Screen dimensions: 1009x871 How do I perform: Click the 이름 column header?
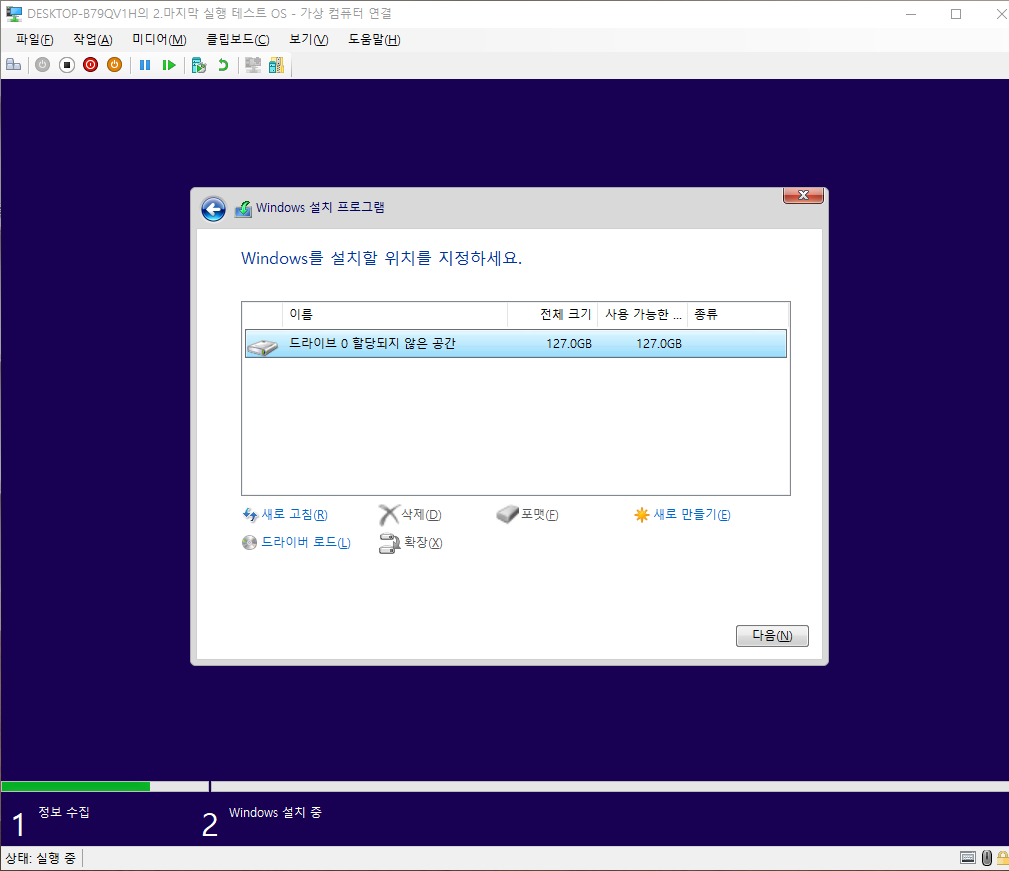394,314
